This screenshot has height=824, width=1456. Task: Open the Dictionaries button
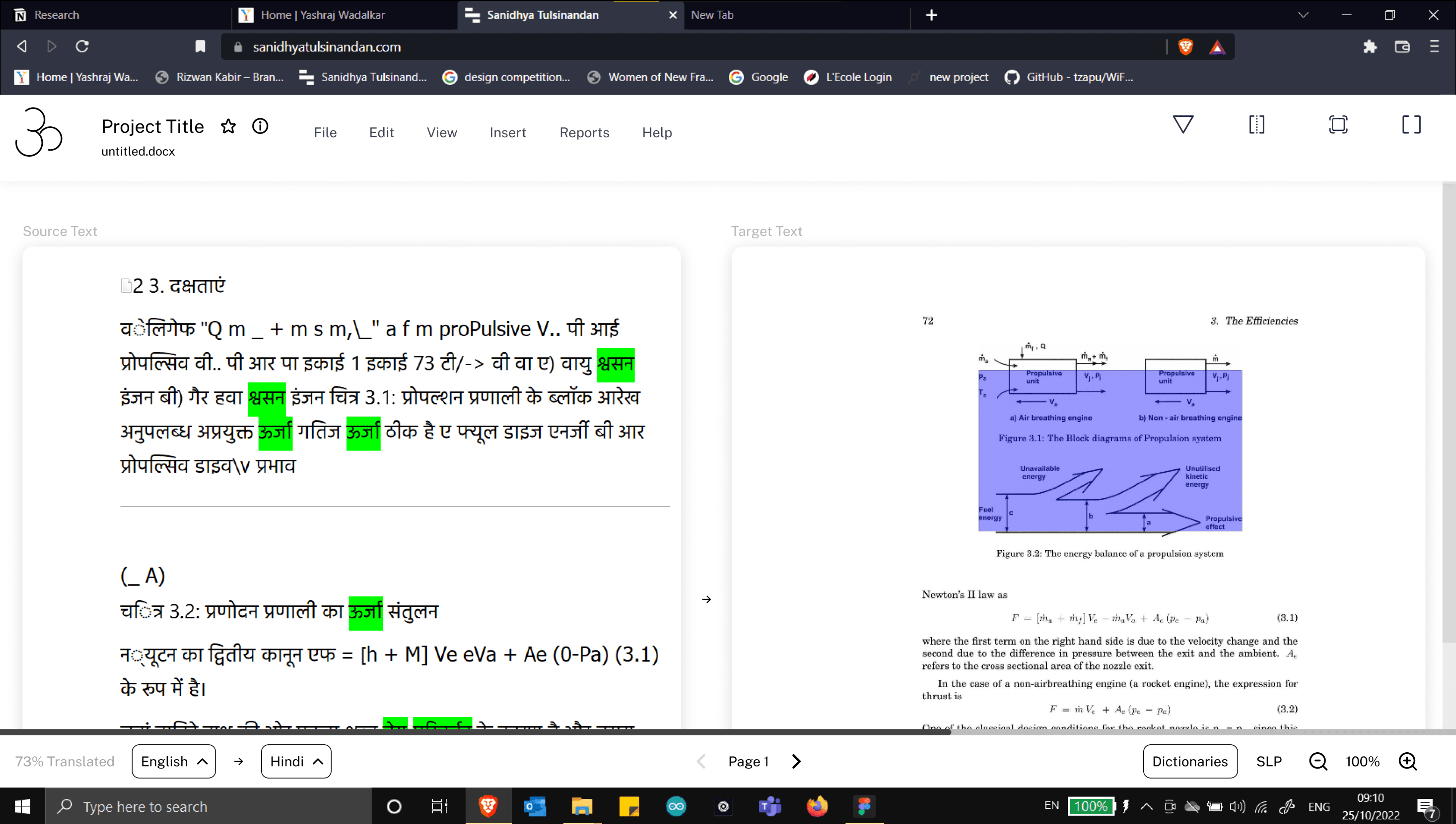click(x=1189, y=761)
